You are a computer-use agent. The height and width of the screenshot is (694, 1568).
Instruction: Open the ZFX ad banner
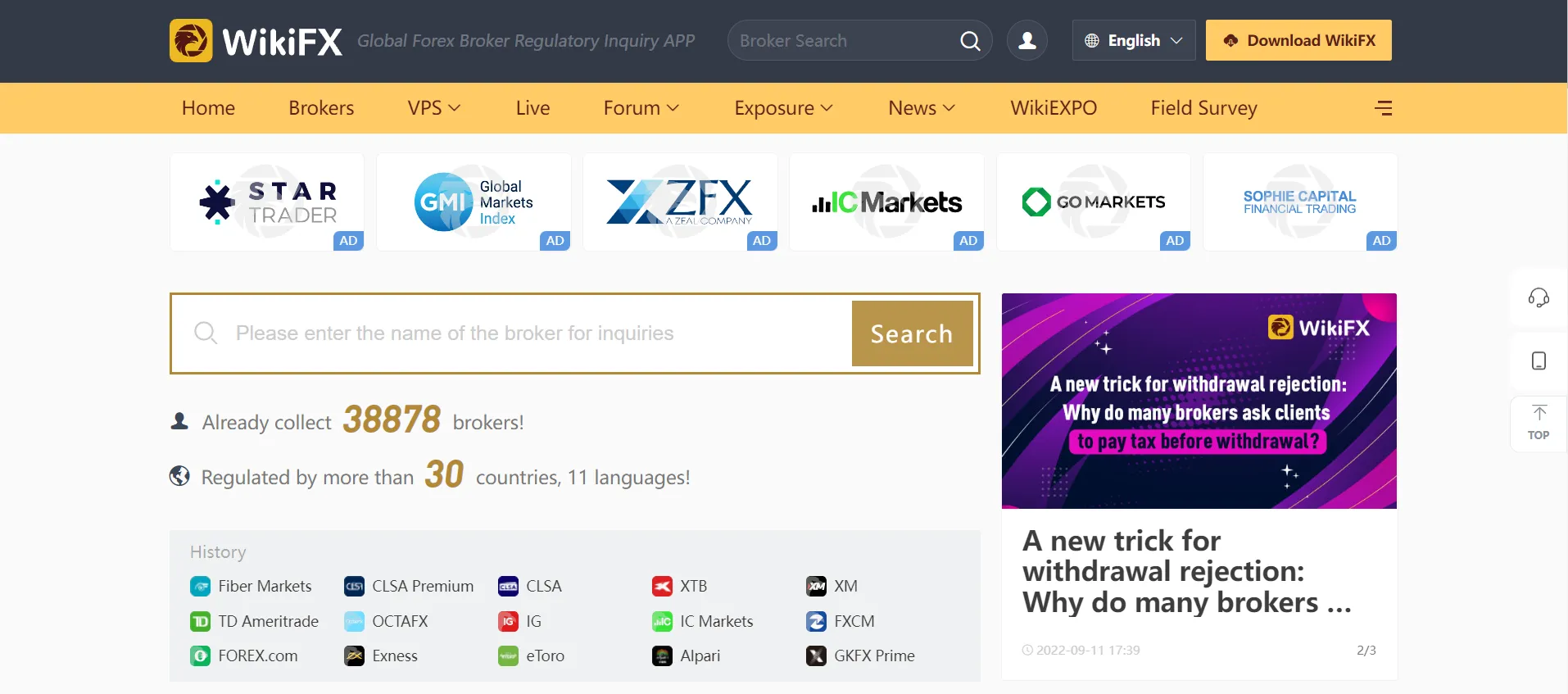click(x=680, y=202)
